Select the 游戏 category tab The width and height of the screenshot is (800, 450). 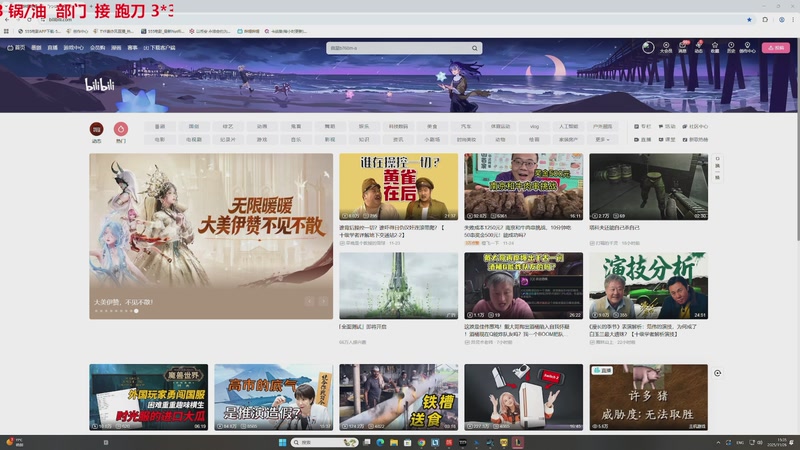[x=262, y=139]
